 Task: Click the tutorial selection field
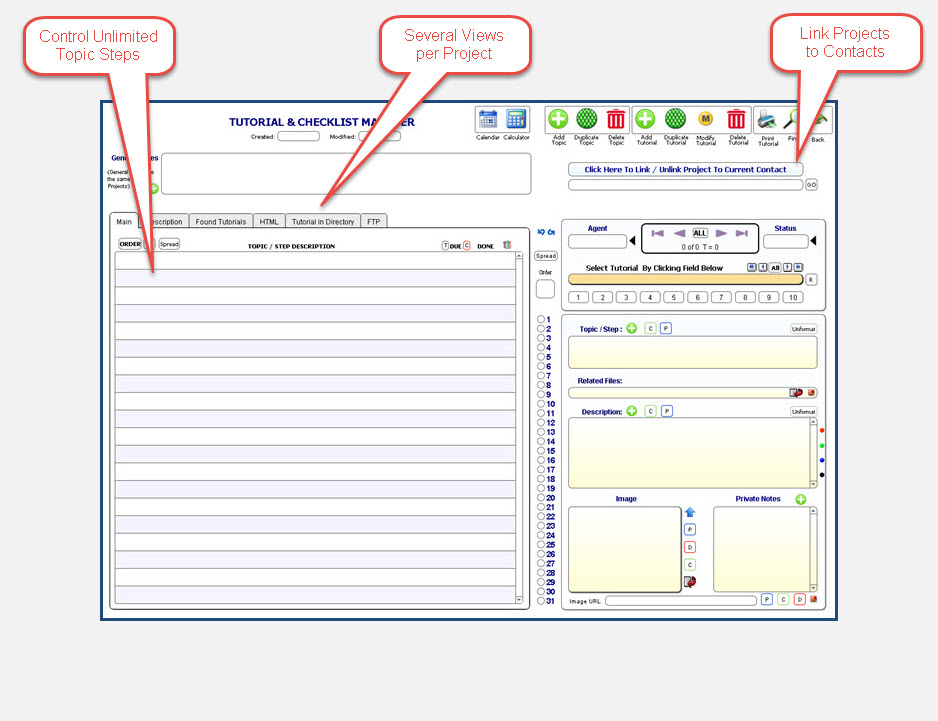click(x=685, y=280)
